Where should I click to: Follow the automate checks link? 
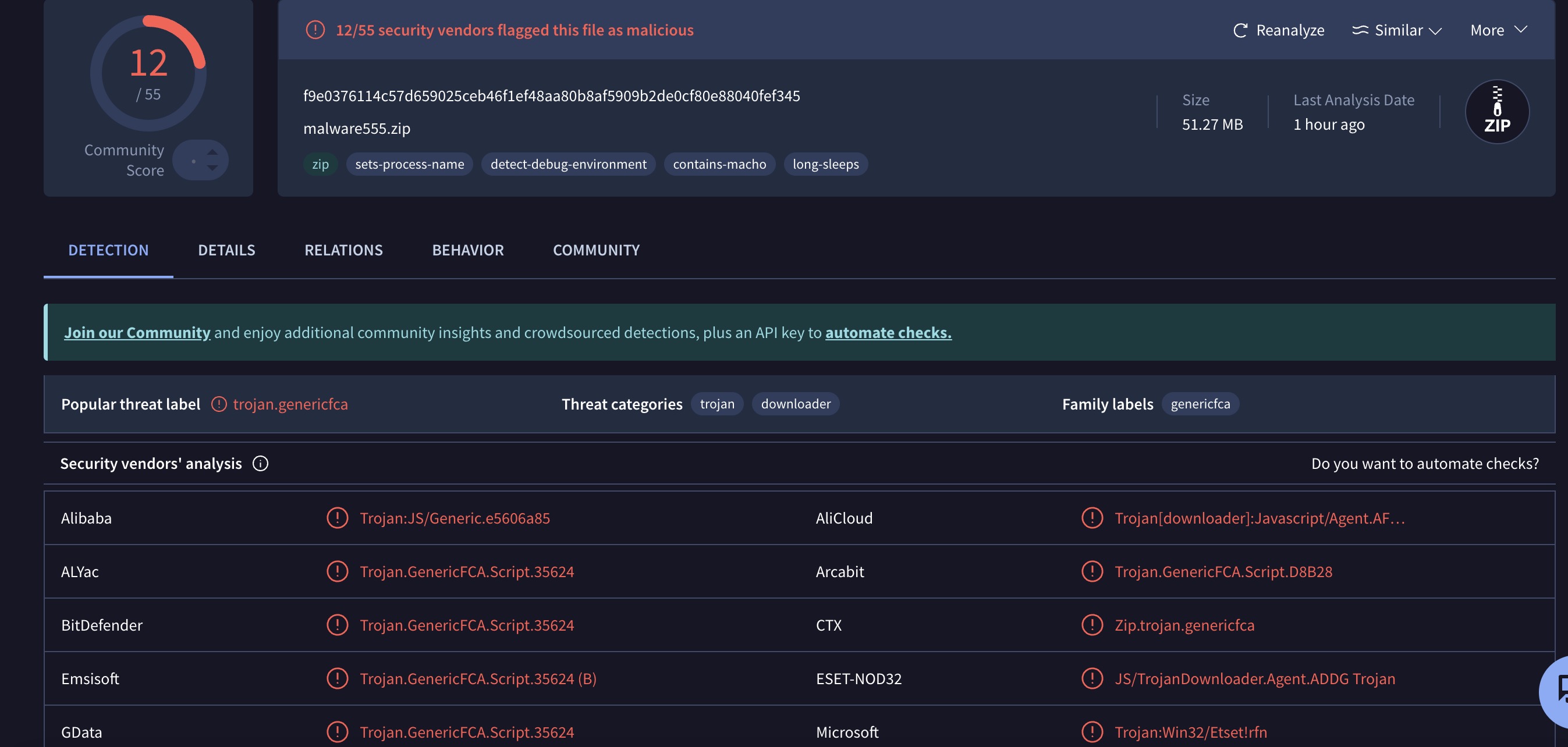[x=888, y=333]
